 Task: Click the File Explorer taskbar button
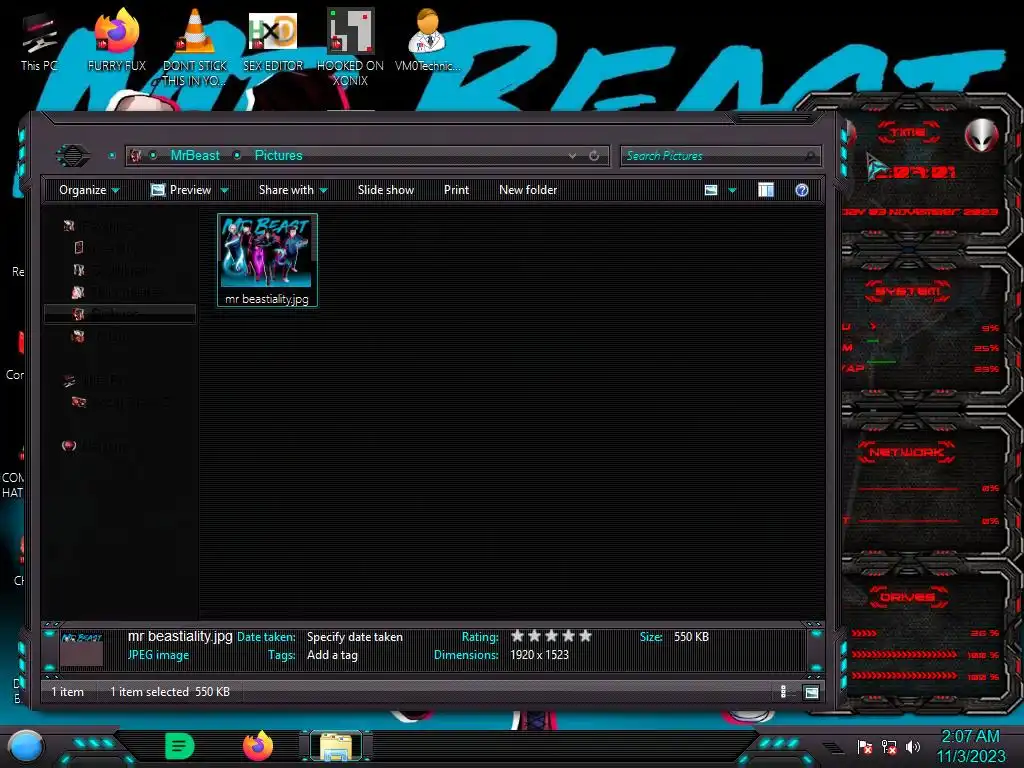click(336, 746)
